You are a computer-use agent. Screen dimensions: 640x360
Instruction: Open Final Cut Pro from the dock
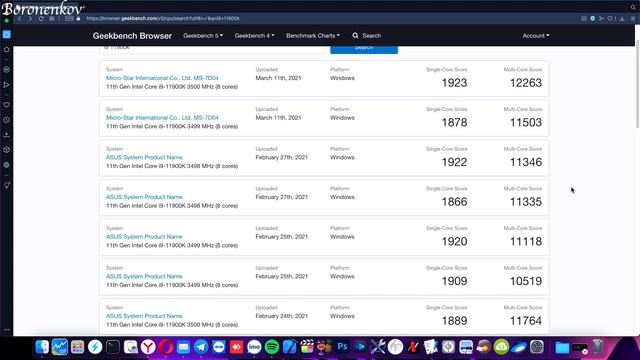307,347
